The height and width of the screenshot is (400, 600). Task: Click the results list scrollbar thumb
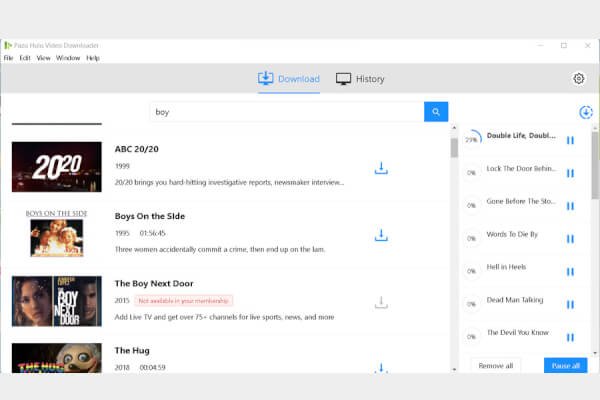(454, 147)
